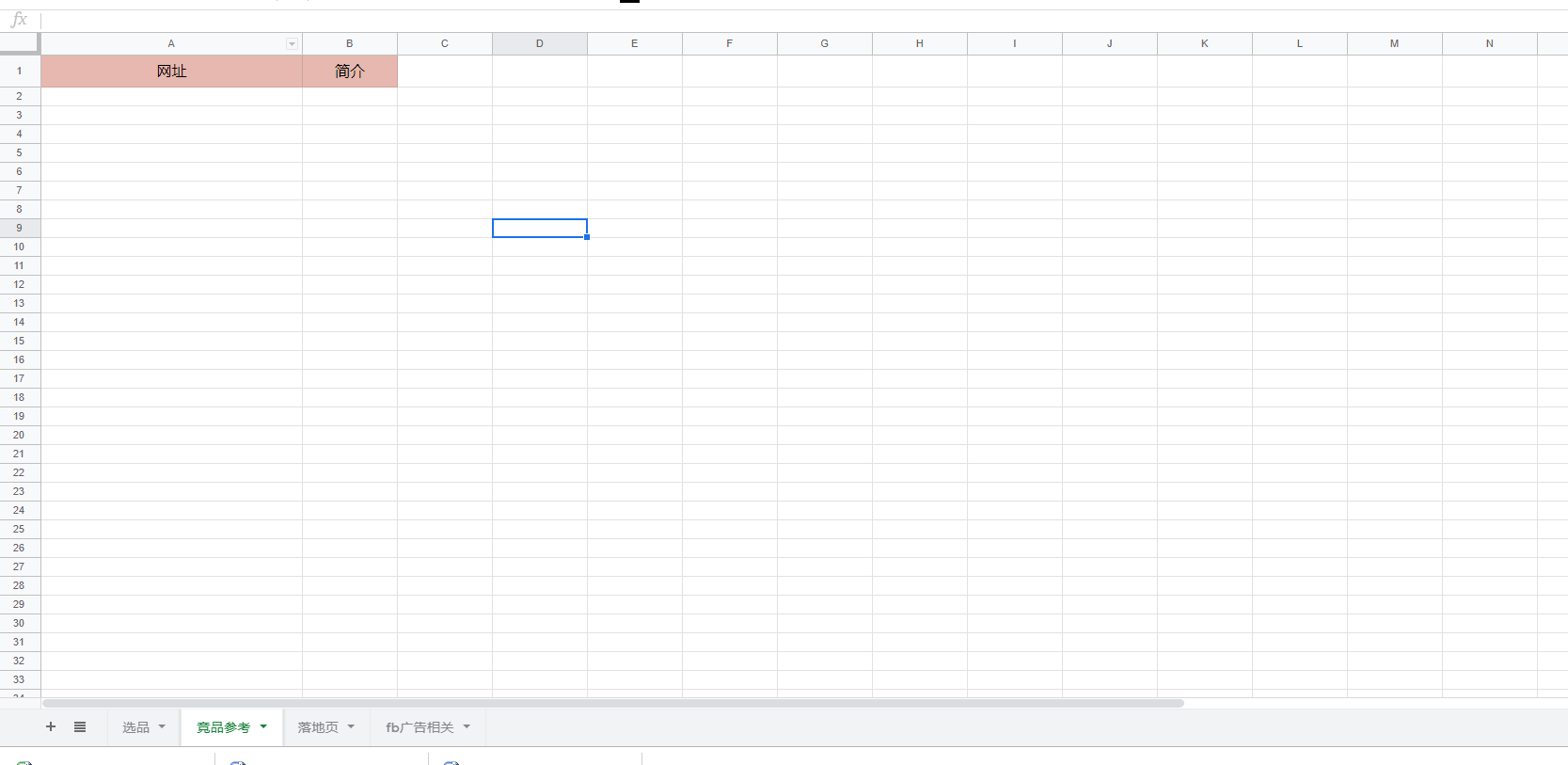Switch to the 选品 sheet tab
This screenshot has height=765, width=1568.
coord(135,727)
